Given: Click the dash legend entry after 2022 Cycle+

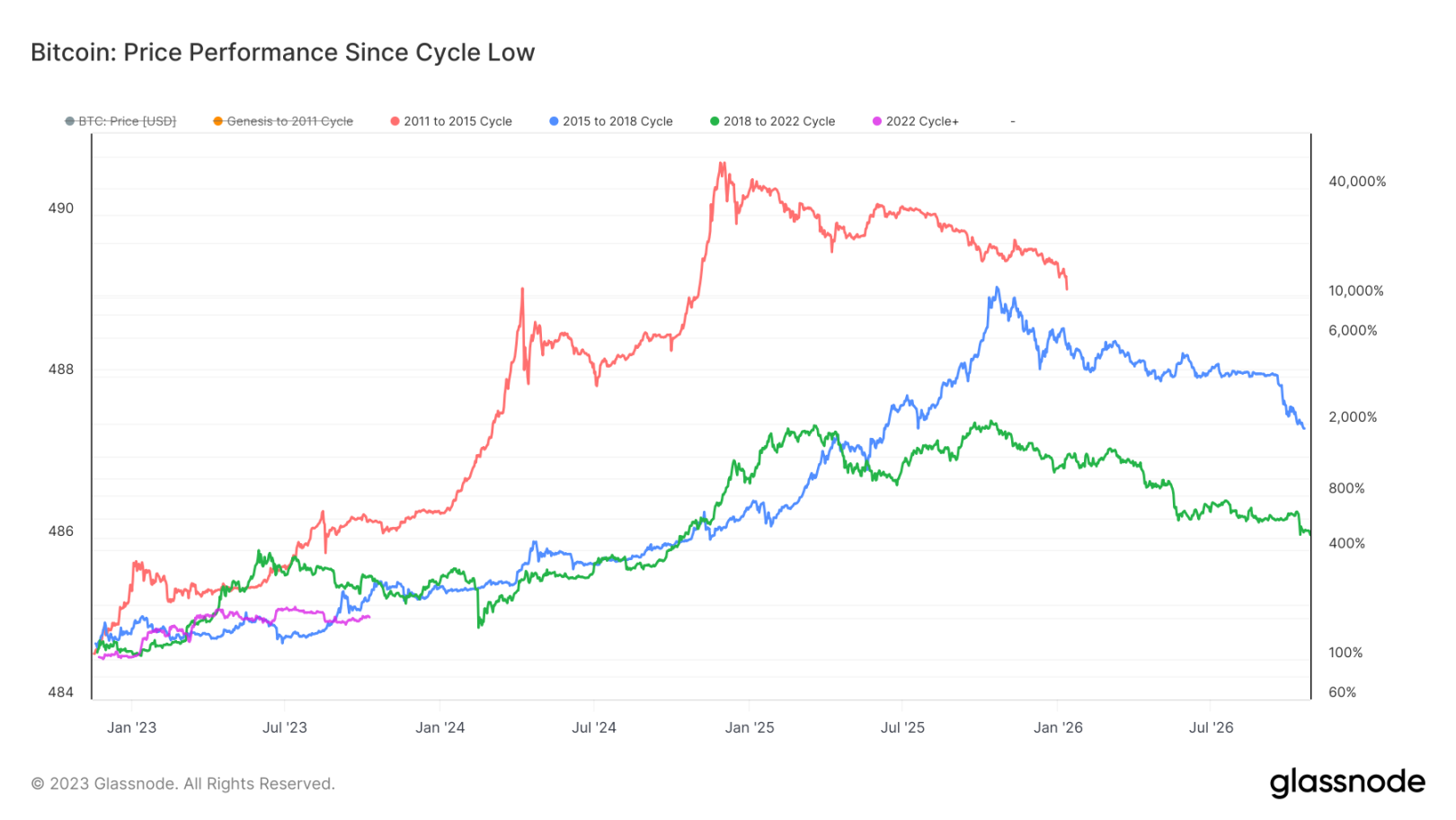Looking at the screenshot, I should pyautogui.click(x=1013, y=121).
